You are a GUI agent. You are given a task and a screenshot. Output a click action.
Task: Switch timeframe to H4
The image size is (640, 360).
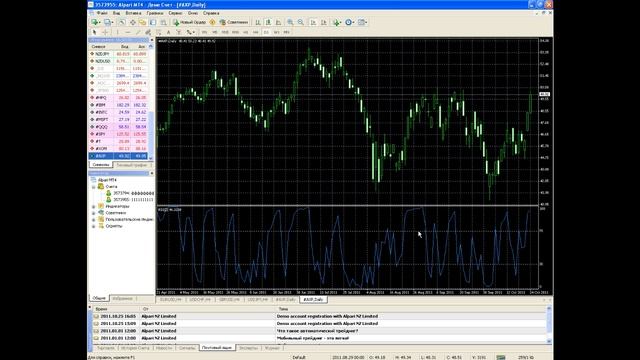coord(256,32)
